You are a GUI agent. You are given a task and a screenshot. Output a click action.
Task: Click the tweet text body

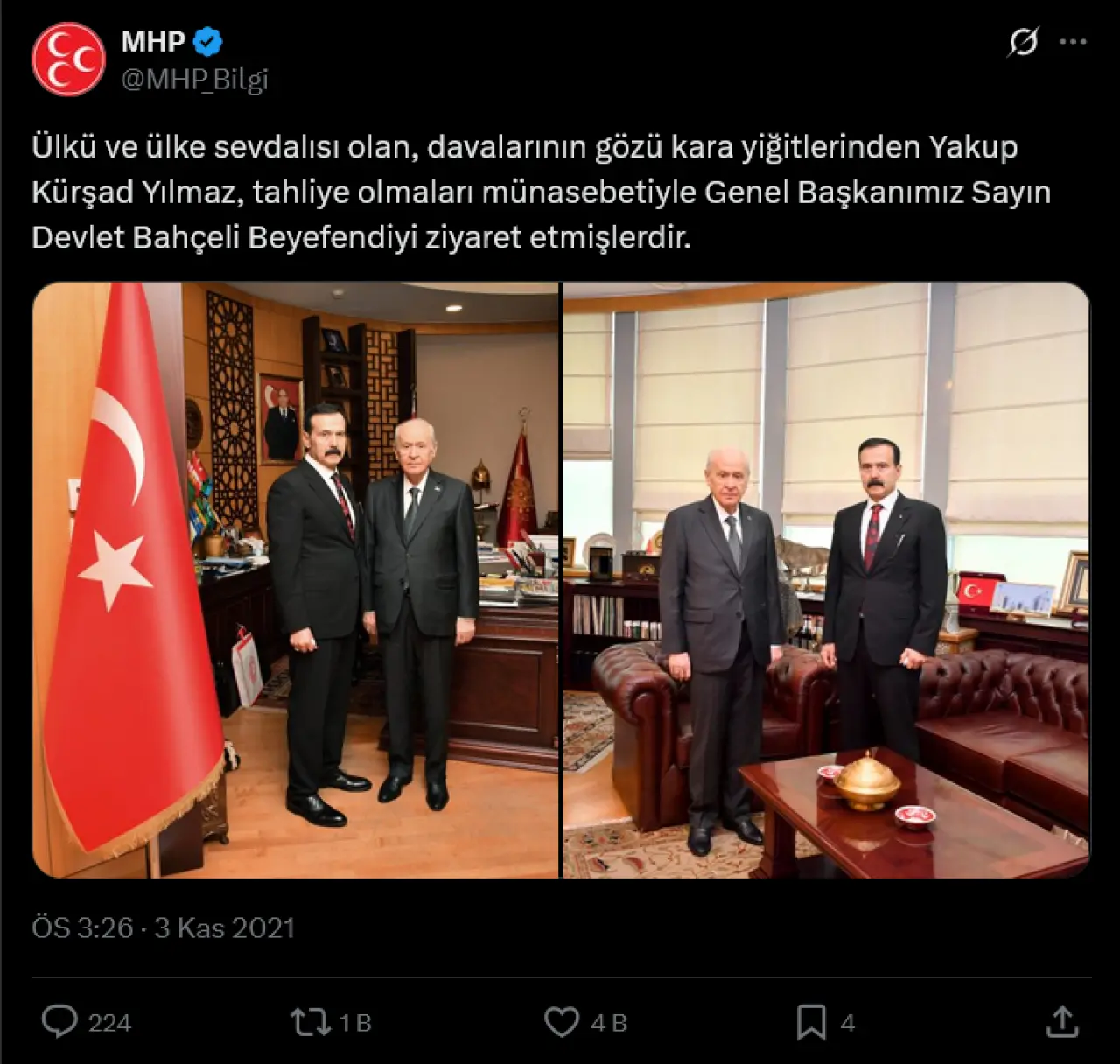(x=541, y=192)
